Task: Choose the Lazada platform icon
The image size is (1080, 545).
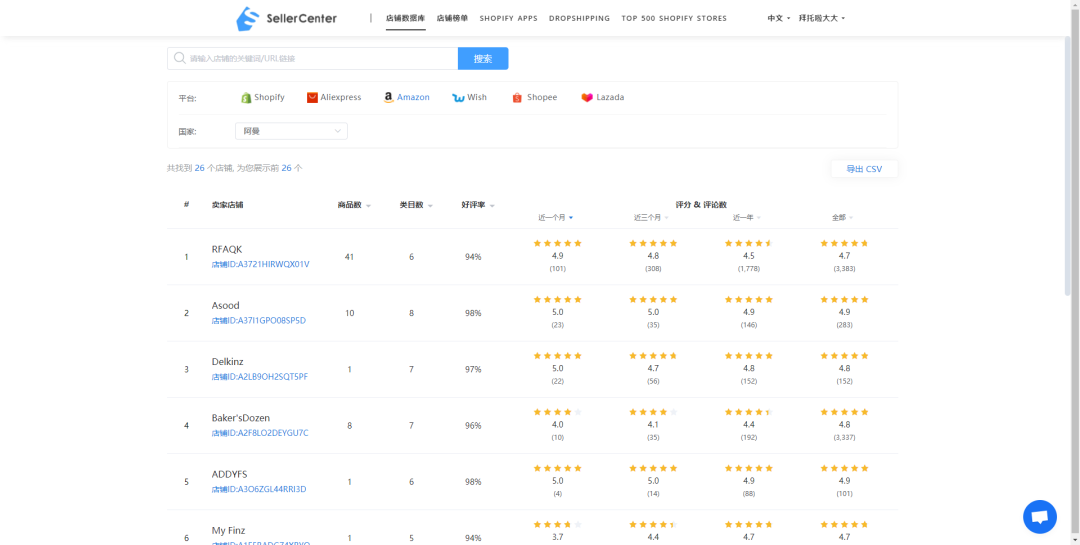Action: [587, 98]
